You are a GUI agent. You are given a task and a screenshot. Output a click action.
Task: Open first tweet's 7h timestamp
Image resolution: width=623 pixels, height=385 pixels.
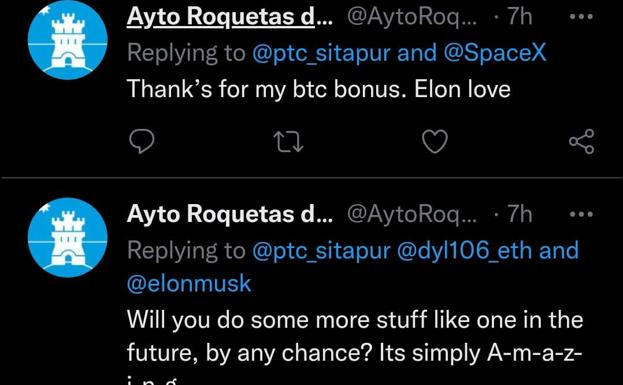click(520, 17)
